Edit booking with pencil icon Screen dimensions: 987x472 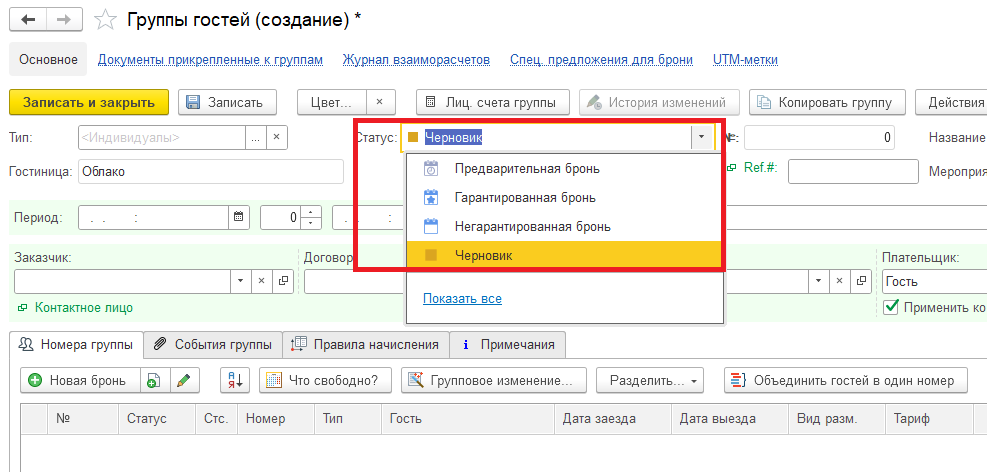(x=184, y=380)
